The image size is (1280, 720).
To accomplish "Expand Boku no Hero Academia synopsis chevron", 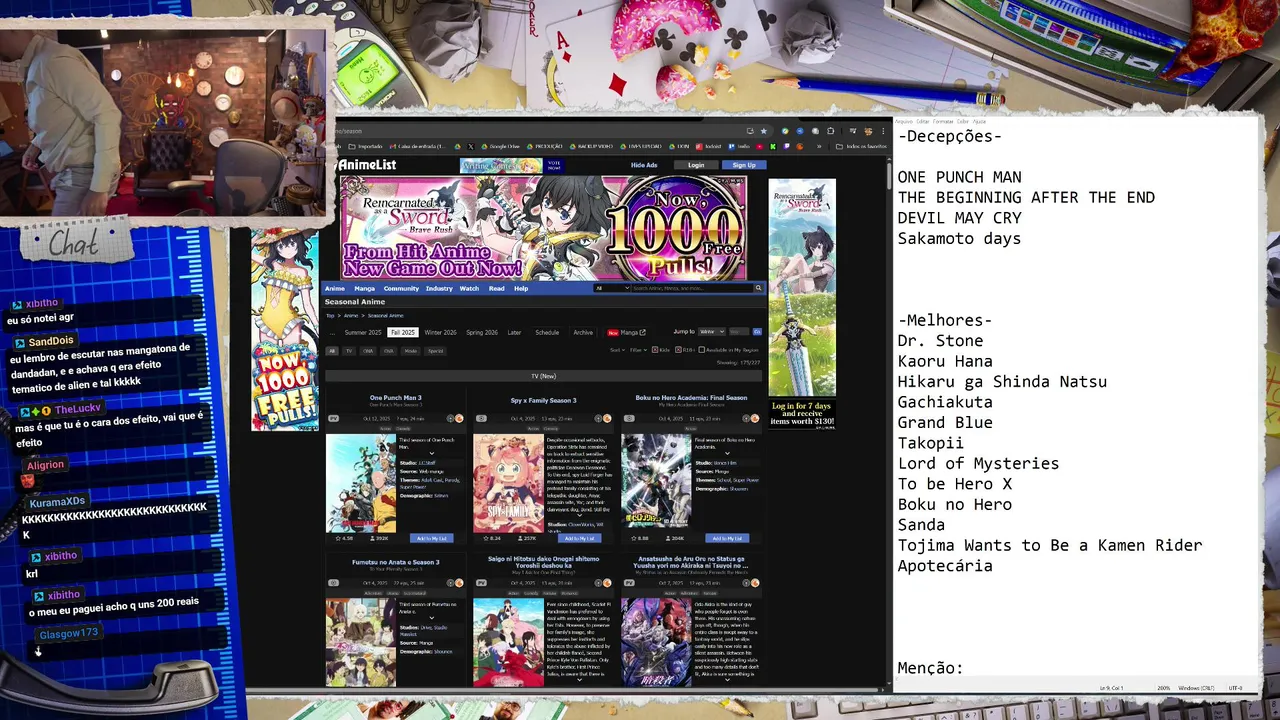I will point(727,454).
